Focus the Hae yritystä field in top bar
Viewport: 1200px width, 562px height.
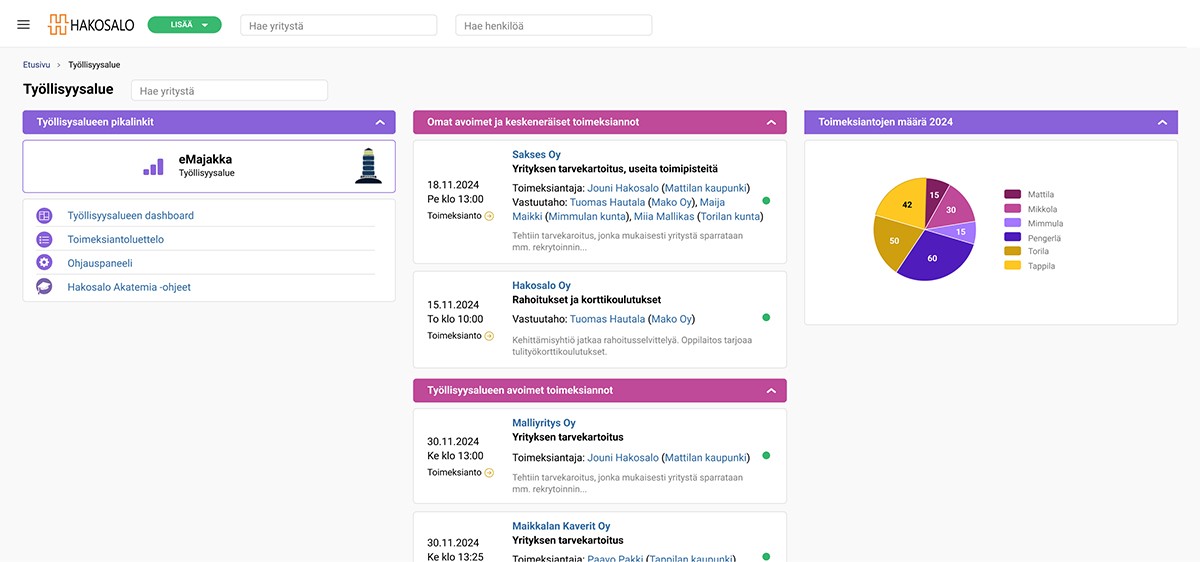339,25
